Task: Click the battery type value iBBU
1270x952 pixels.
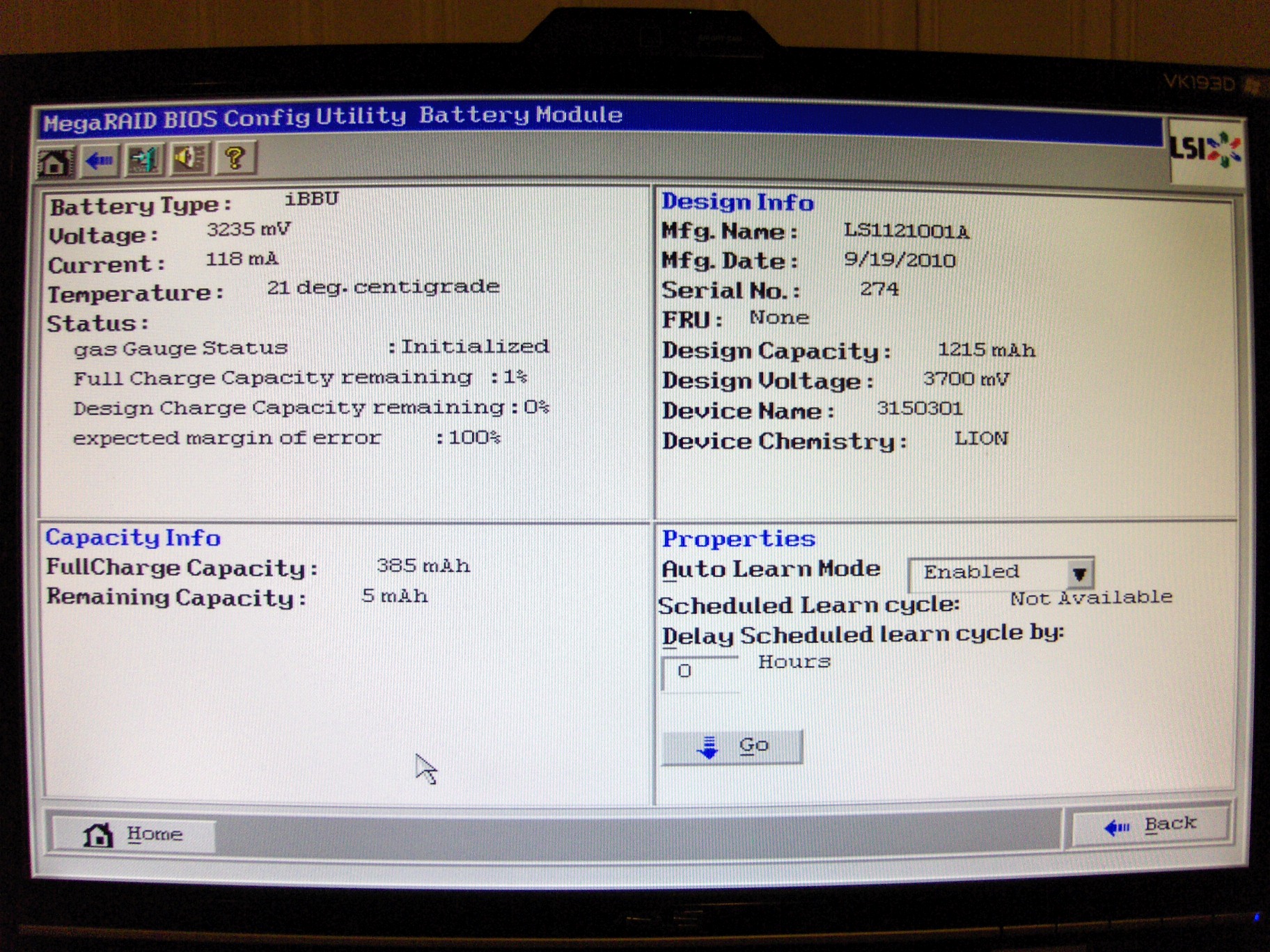Action: pyautogui.click(x=311, y=199)
